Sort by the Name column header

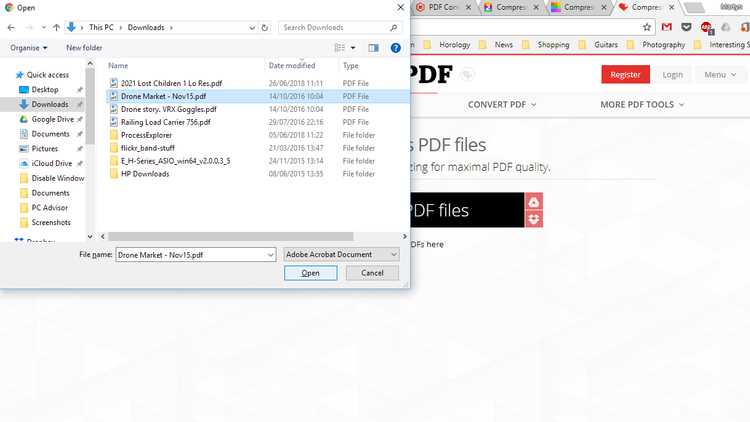point(118,66)
